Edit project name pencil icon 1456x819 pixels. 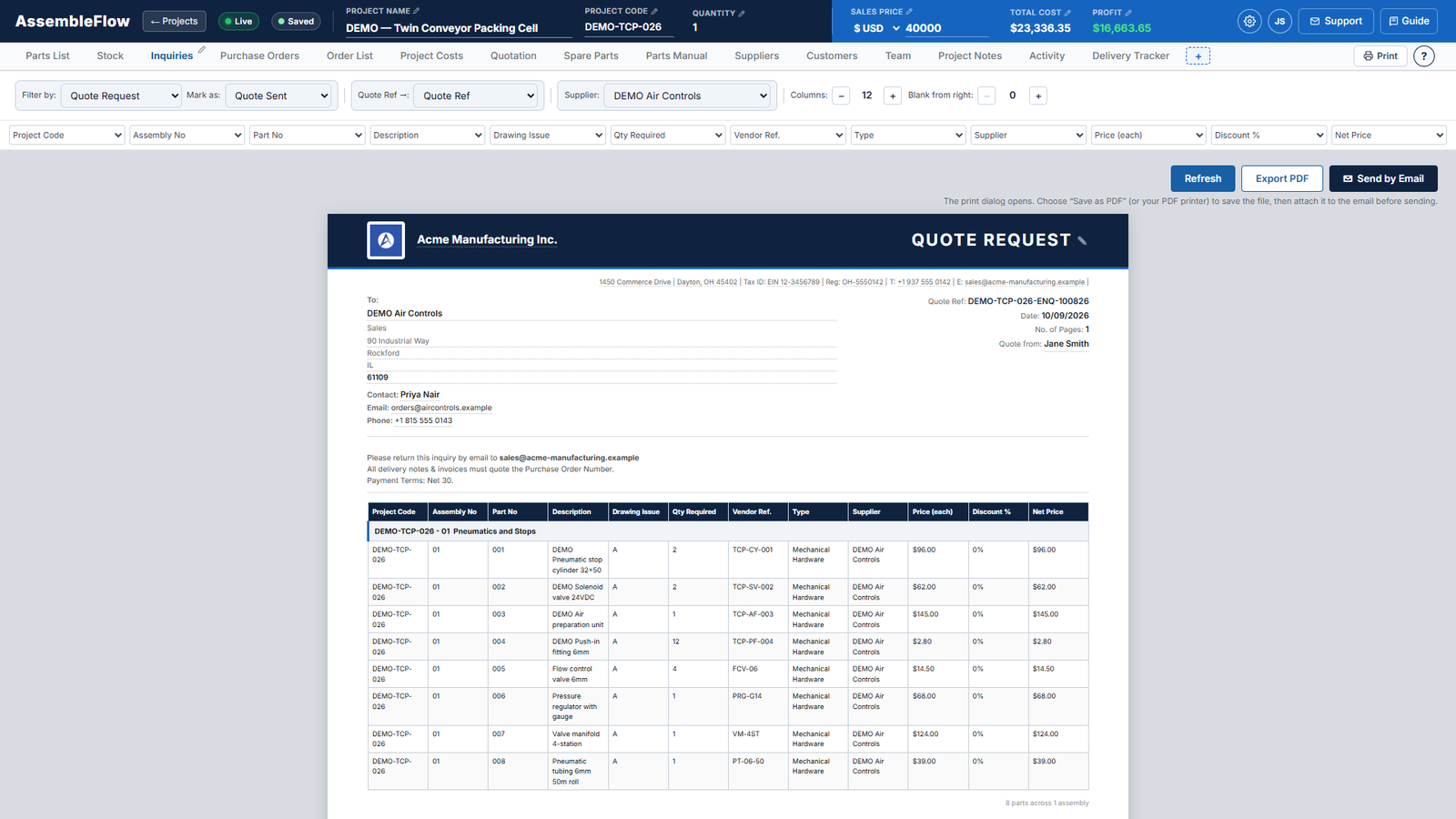tap(417, 11)
